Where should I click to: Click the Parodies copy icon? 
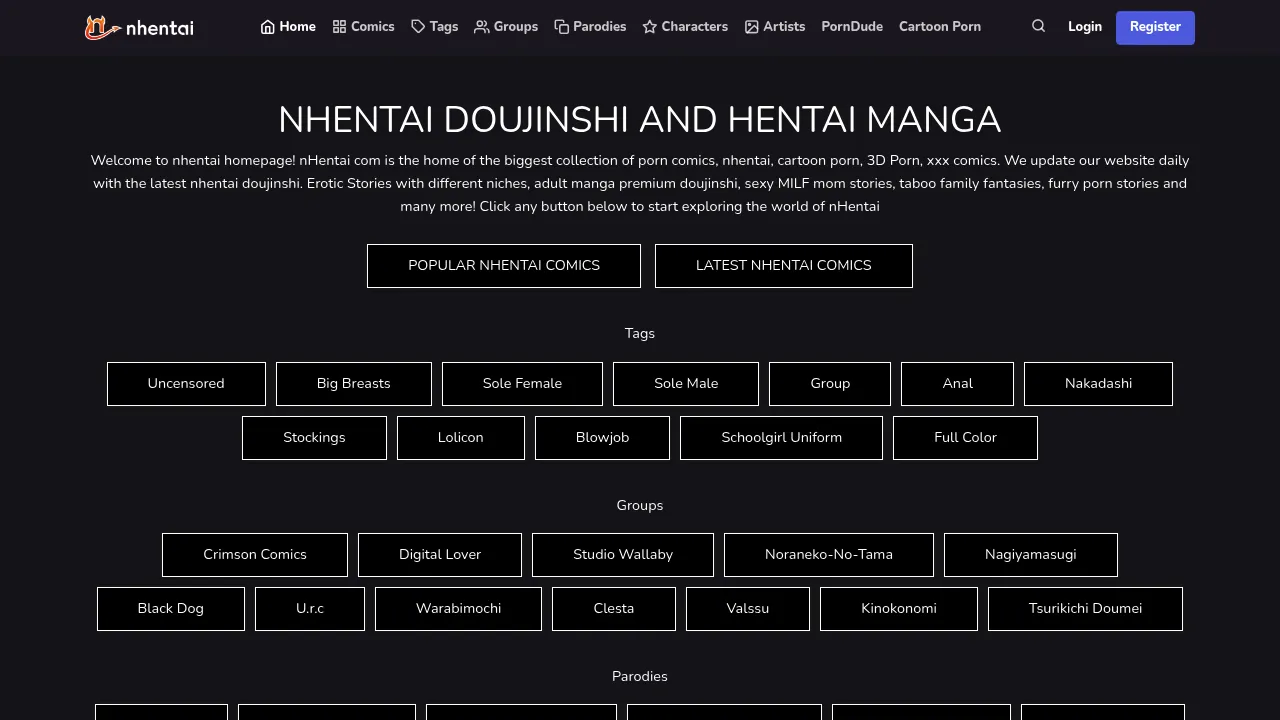562,27
